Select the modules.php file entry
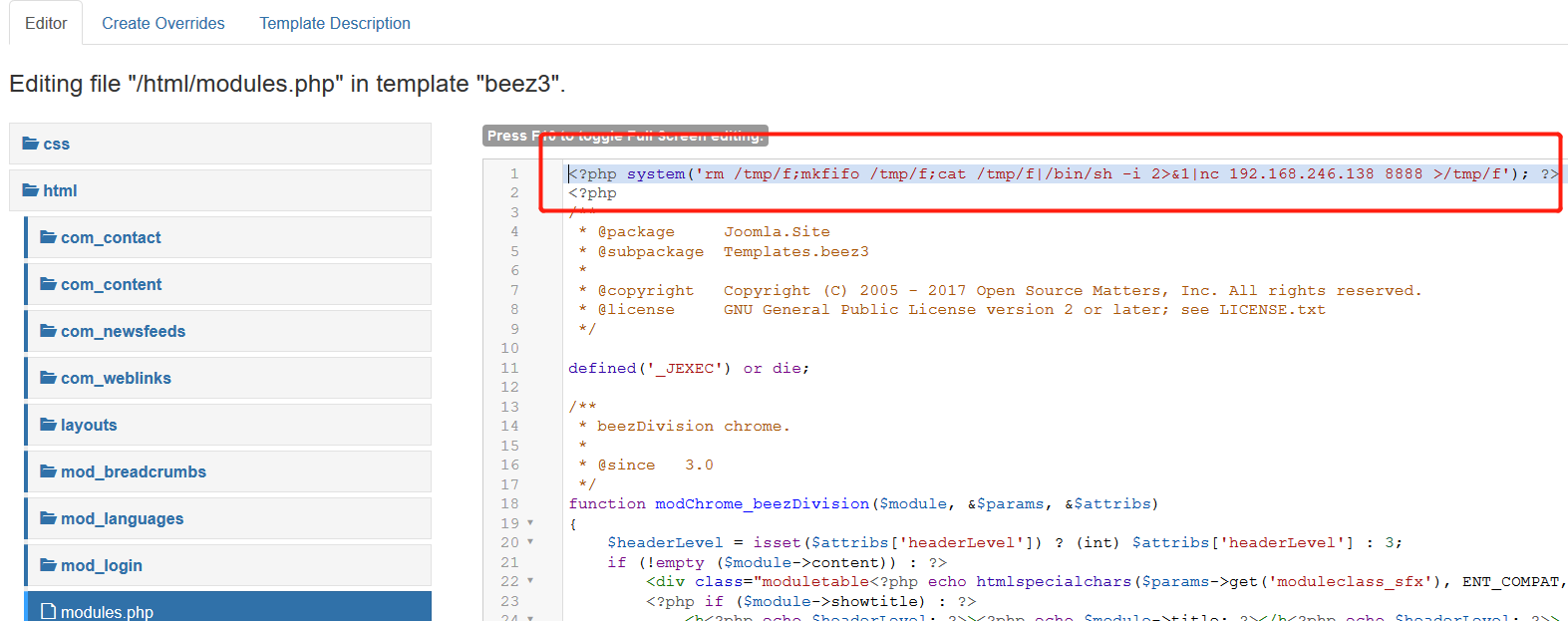The image size is (1568, 621). (227, 606)
